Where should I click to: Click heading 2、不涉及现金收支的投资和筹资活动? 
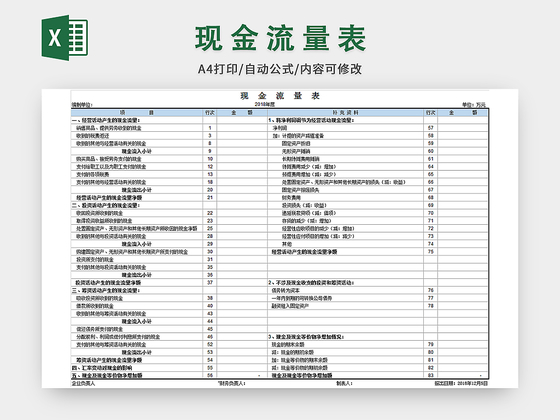[x=311, y=283]
